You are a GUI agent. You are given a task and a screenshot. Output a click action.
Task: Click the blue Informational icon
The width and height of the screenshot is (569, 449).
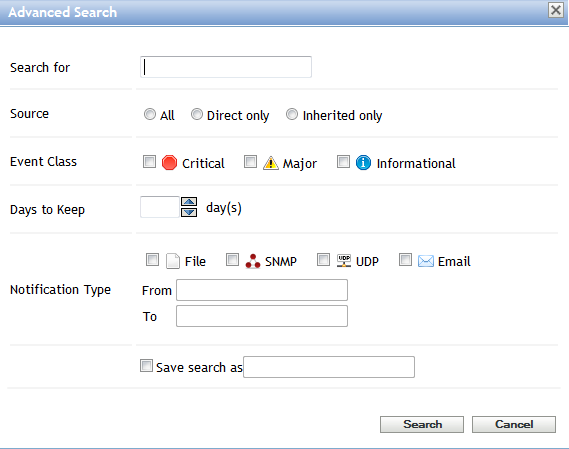pos(363,162)
